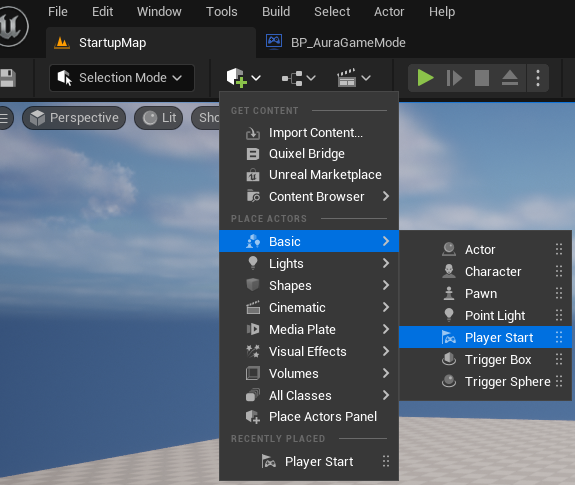Open the Tools menu
The image size is (575, 485).
(x=221, y=12)
